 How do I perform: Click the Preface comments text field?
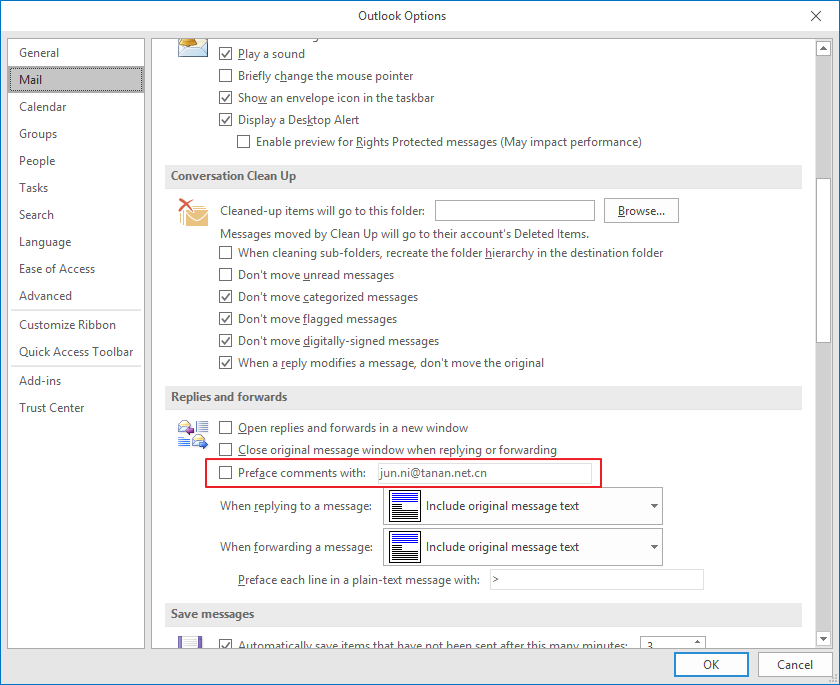pyautogui.click(x=485, y=473)
